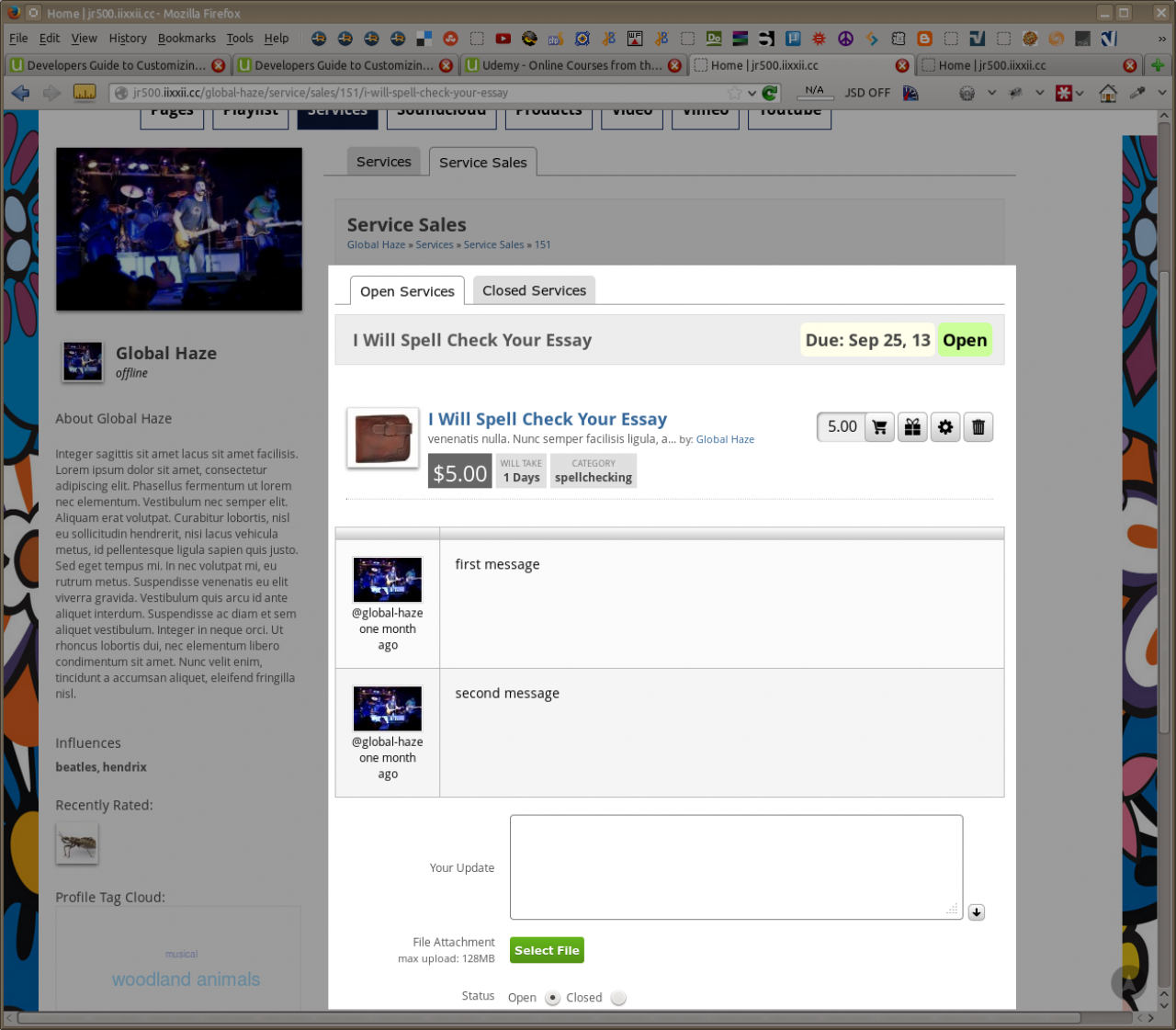The width and height of the screenshot is (1176, 1030).
Task: Select the Open status radio button
Action: (552, 998)
